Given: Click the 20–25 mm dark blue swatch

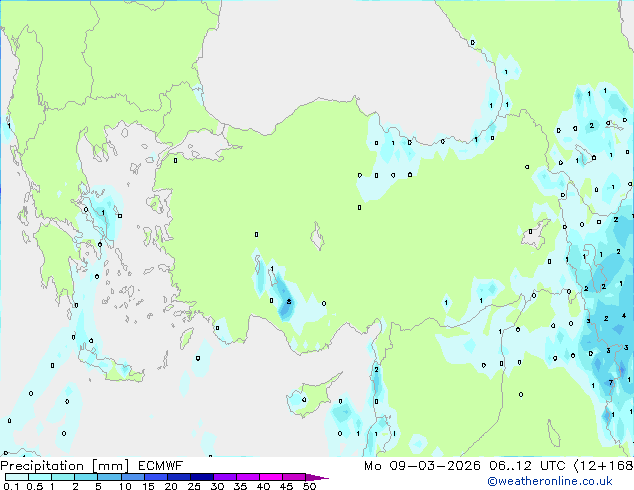Looking at the screenshot, I should coord(179,477).
